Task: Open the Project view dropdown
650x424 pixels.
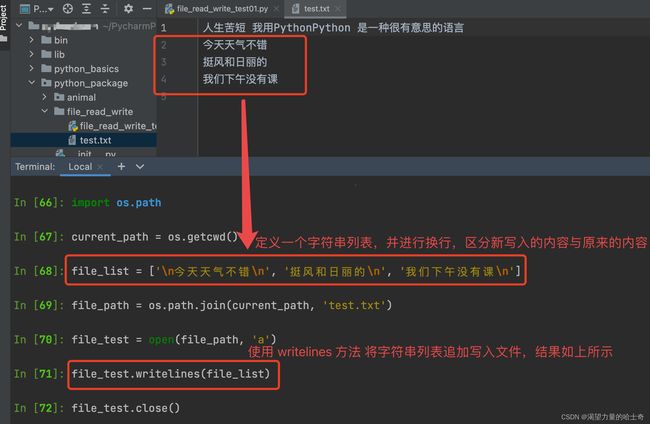Action: 37,8
